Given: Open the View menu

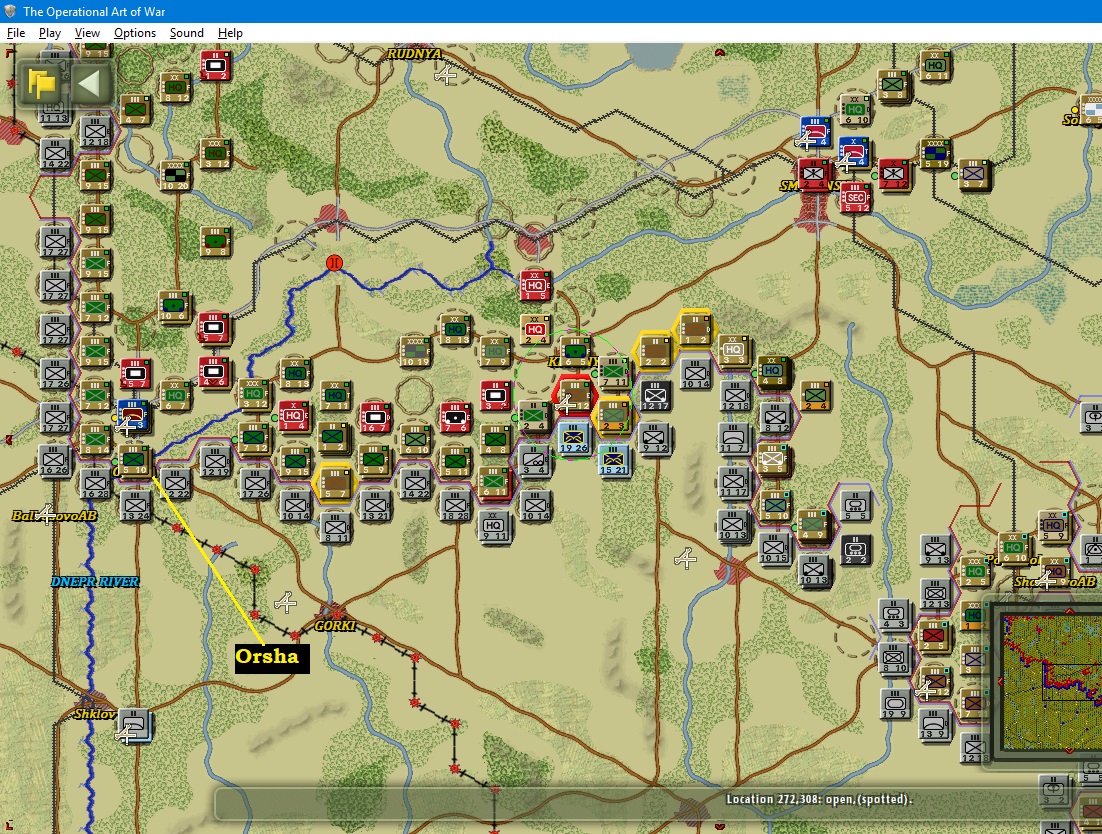Looking at the screenshot, I should pyautogui.click(x=87, y=33).
